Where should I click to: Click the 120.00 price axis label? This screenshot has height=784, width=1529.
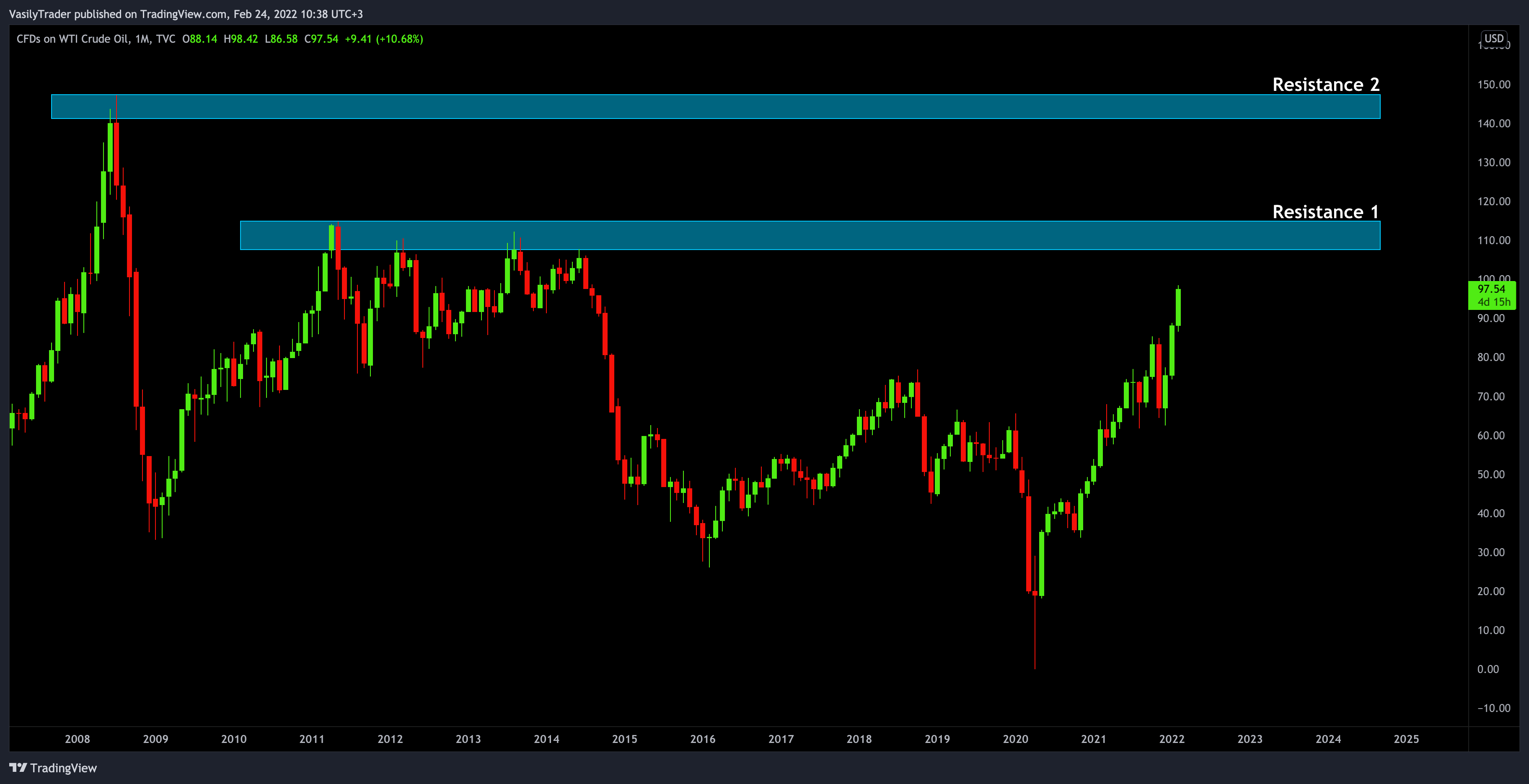pos(1494,201)
